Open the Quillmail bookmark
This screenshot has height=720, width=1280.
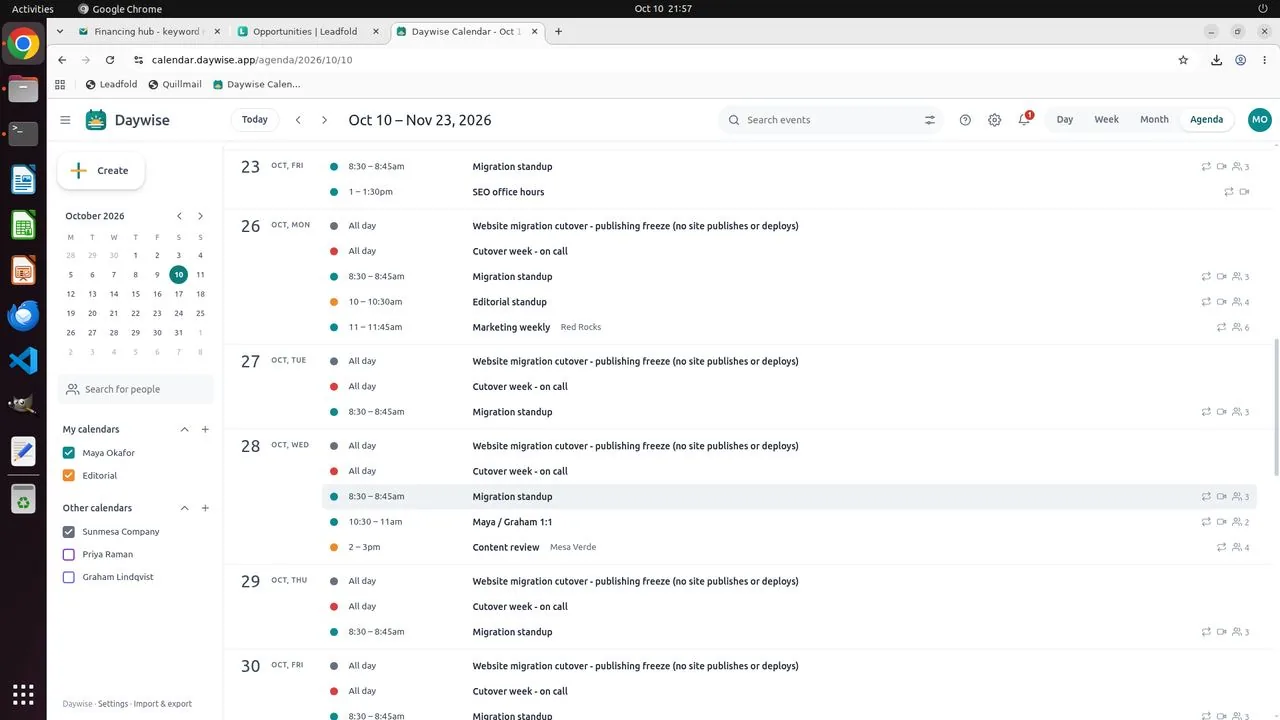click(x=175, y=84)
